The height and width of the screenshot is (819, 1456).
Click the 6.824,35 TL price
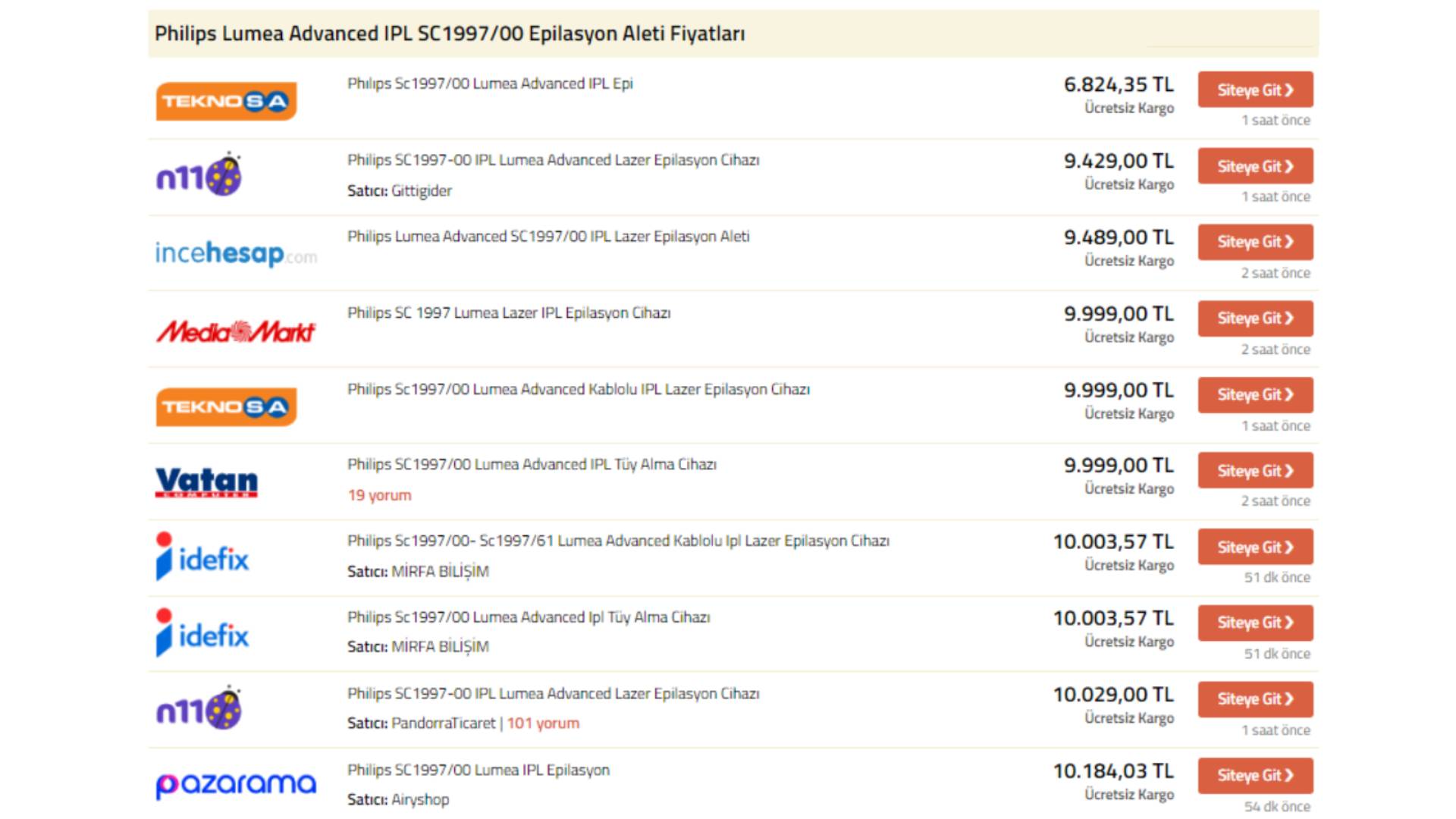(x=1119, y=85)
